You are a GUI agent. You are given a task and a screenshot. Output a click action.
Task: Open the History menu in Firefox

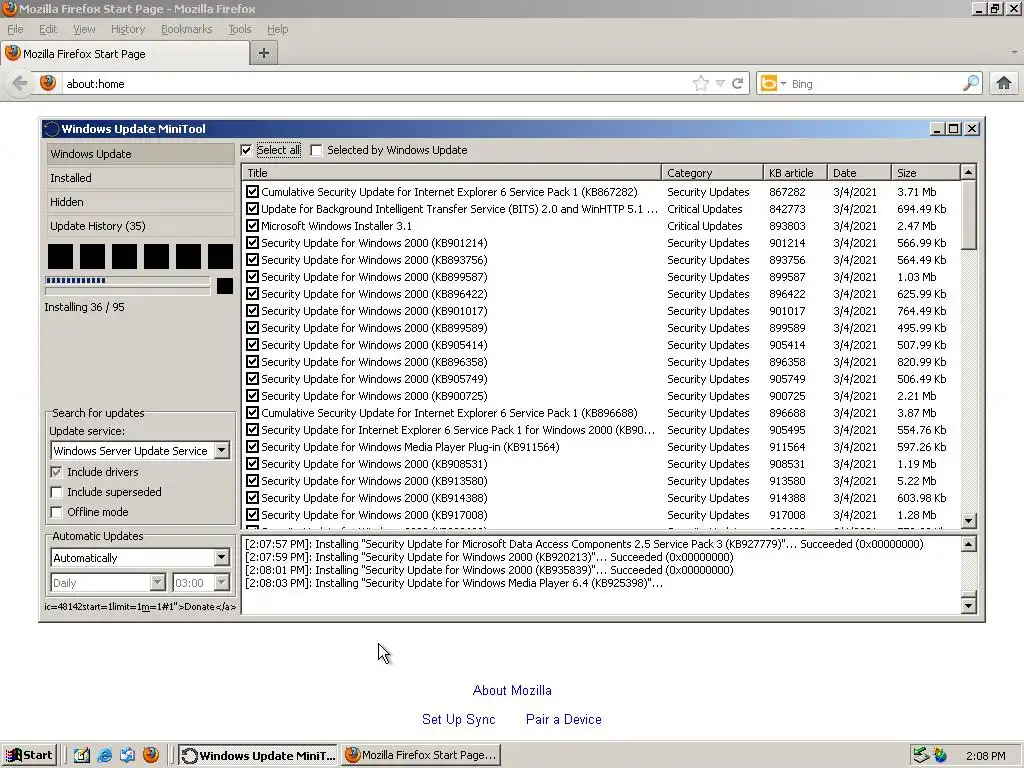pyautogui.click(x=128, y=29)
